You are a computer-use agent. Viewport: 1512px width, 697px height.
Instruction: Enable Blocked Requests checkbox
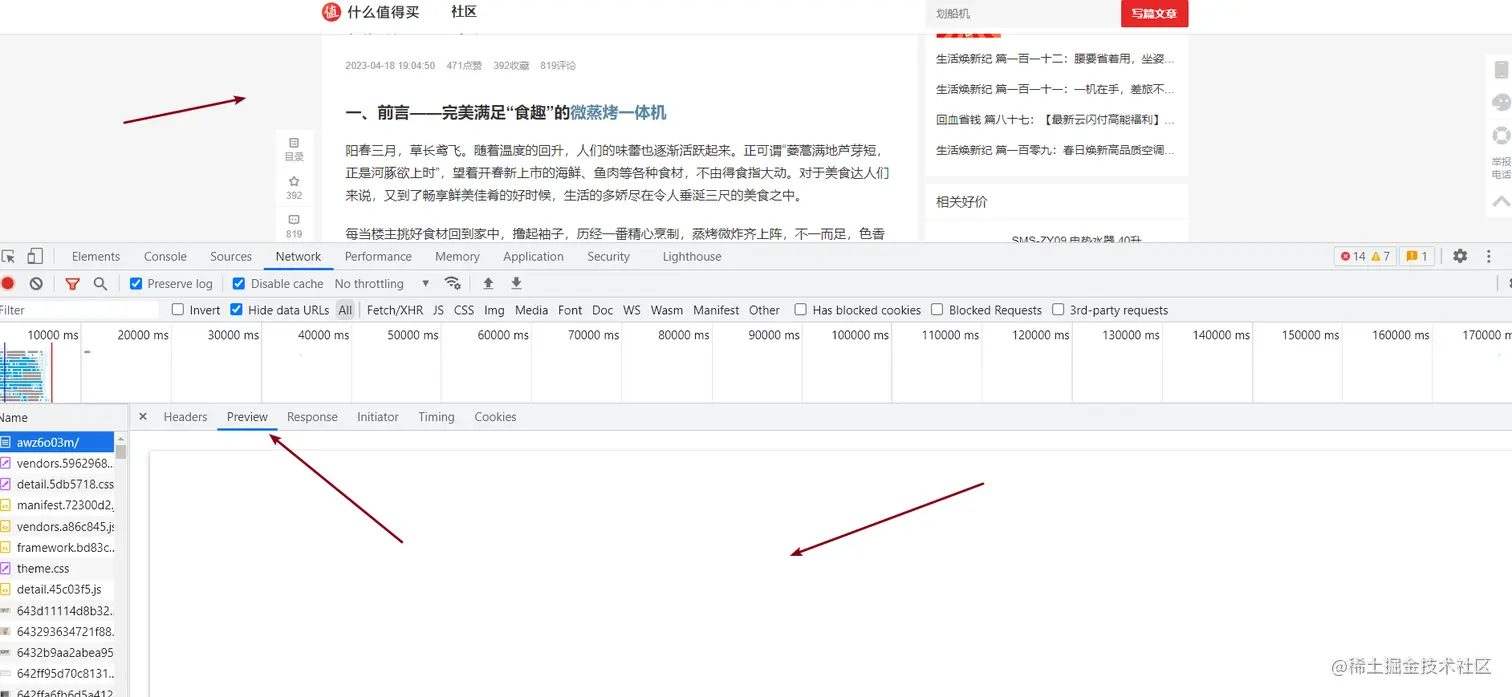point(937,310)
